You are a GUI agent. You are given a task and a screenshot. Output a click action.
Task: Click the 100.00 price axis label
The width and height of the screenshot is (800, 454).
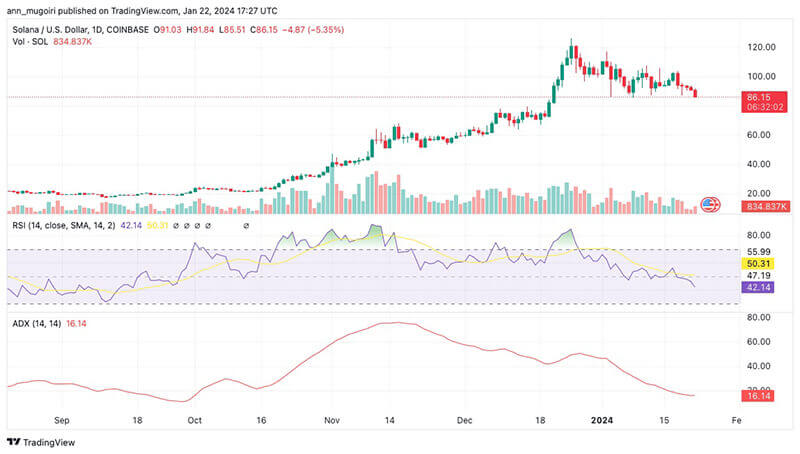(x=761, y=77)
